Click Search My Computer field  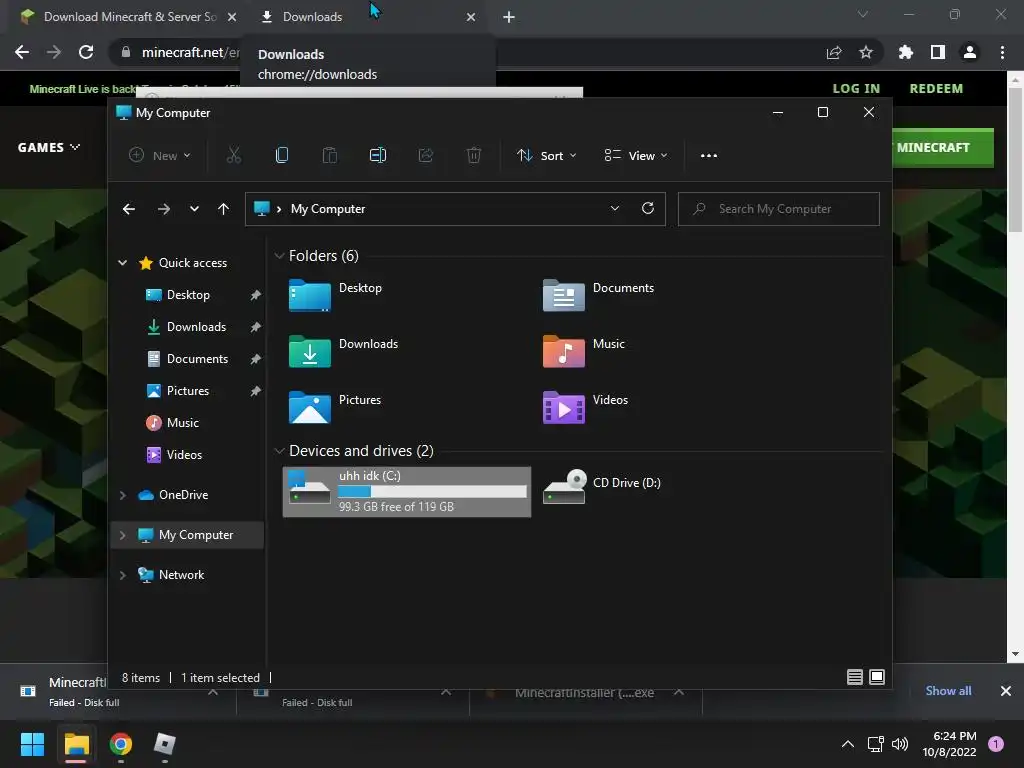click(x=778, y=209)
